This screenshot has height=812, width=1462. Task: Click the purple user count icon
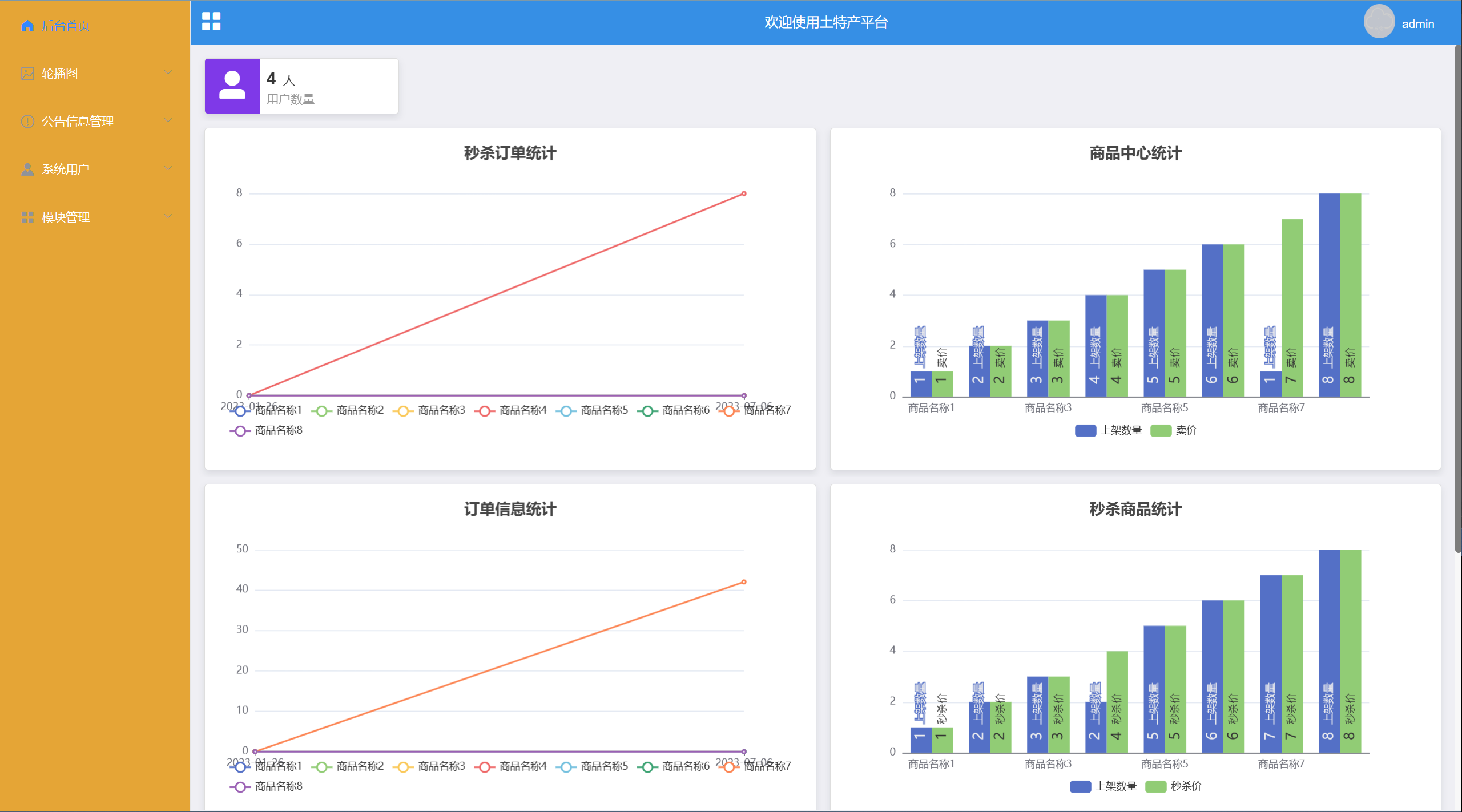232,86
